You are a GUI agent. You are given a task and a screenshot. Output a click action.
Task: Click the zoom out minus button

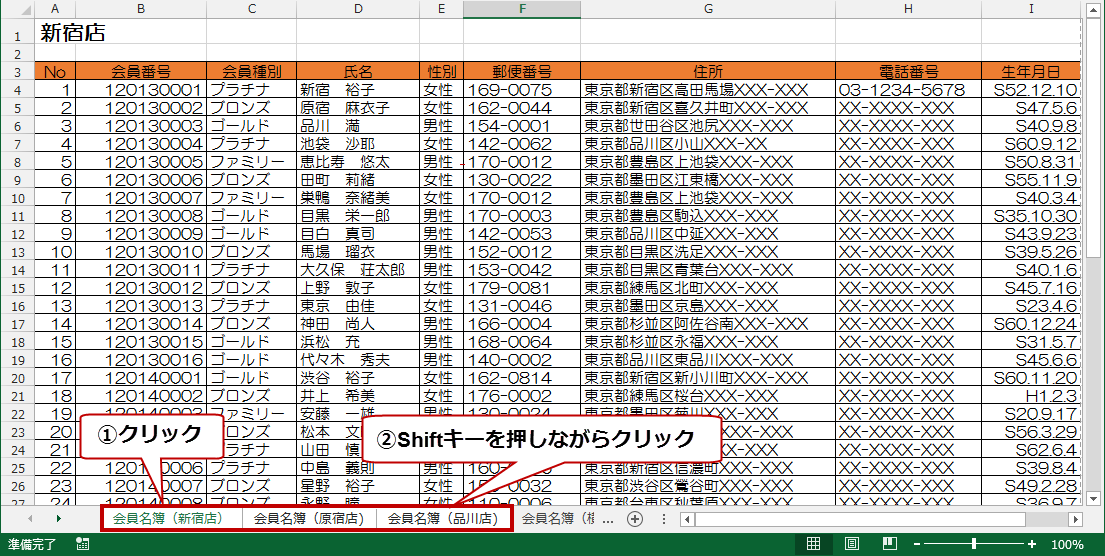[917, 544]
